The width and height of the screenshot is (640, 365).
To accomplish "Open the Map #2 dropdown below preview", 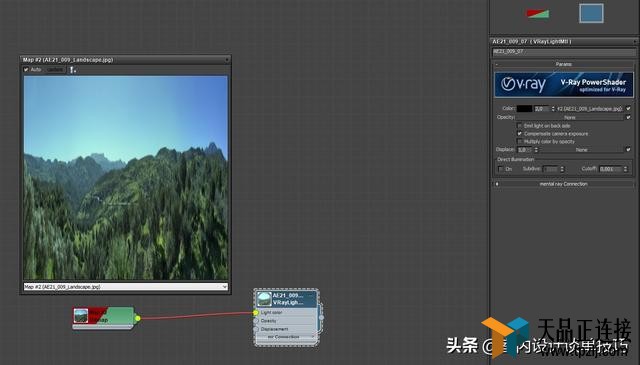I will 126,287.
